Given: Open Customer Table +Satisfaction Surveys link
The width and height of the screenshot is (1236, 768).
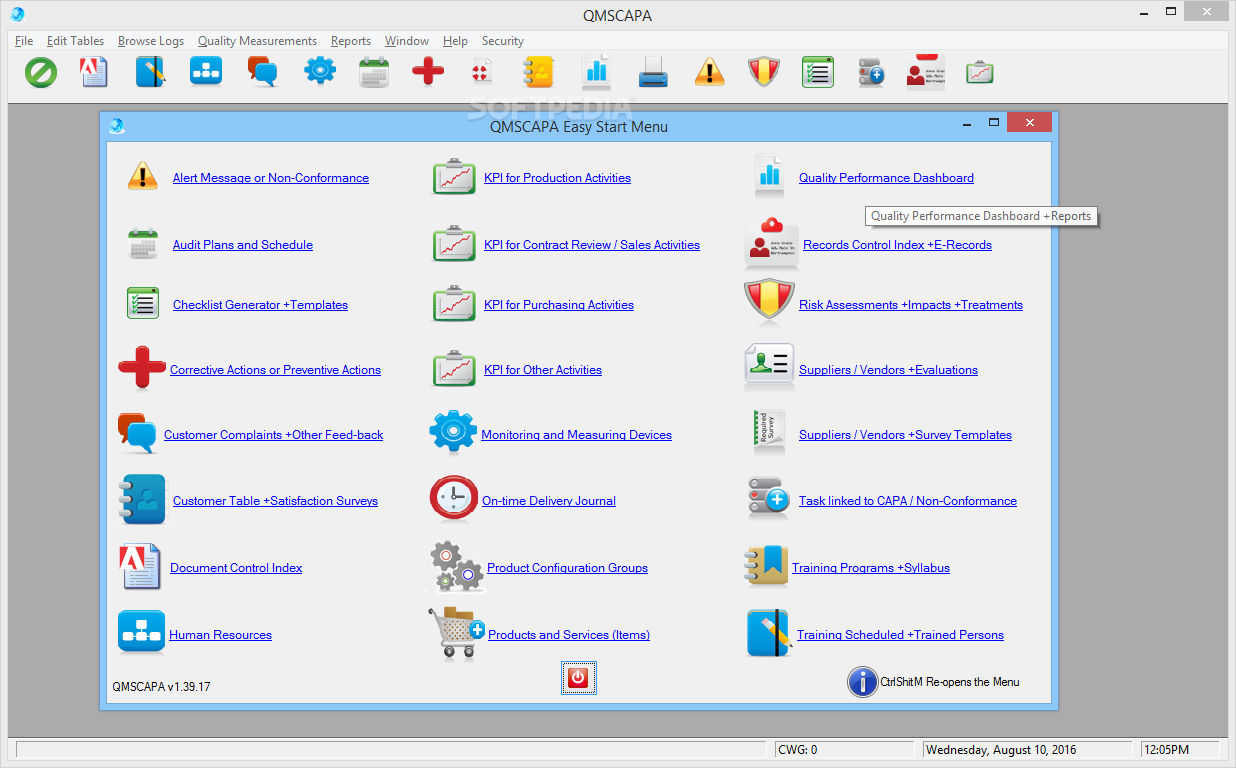Looking at the screenshot, I should [x=275, y=501].
